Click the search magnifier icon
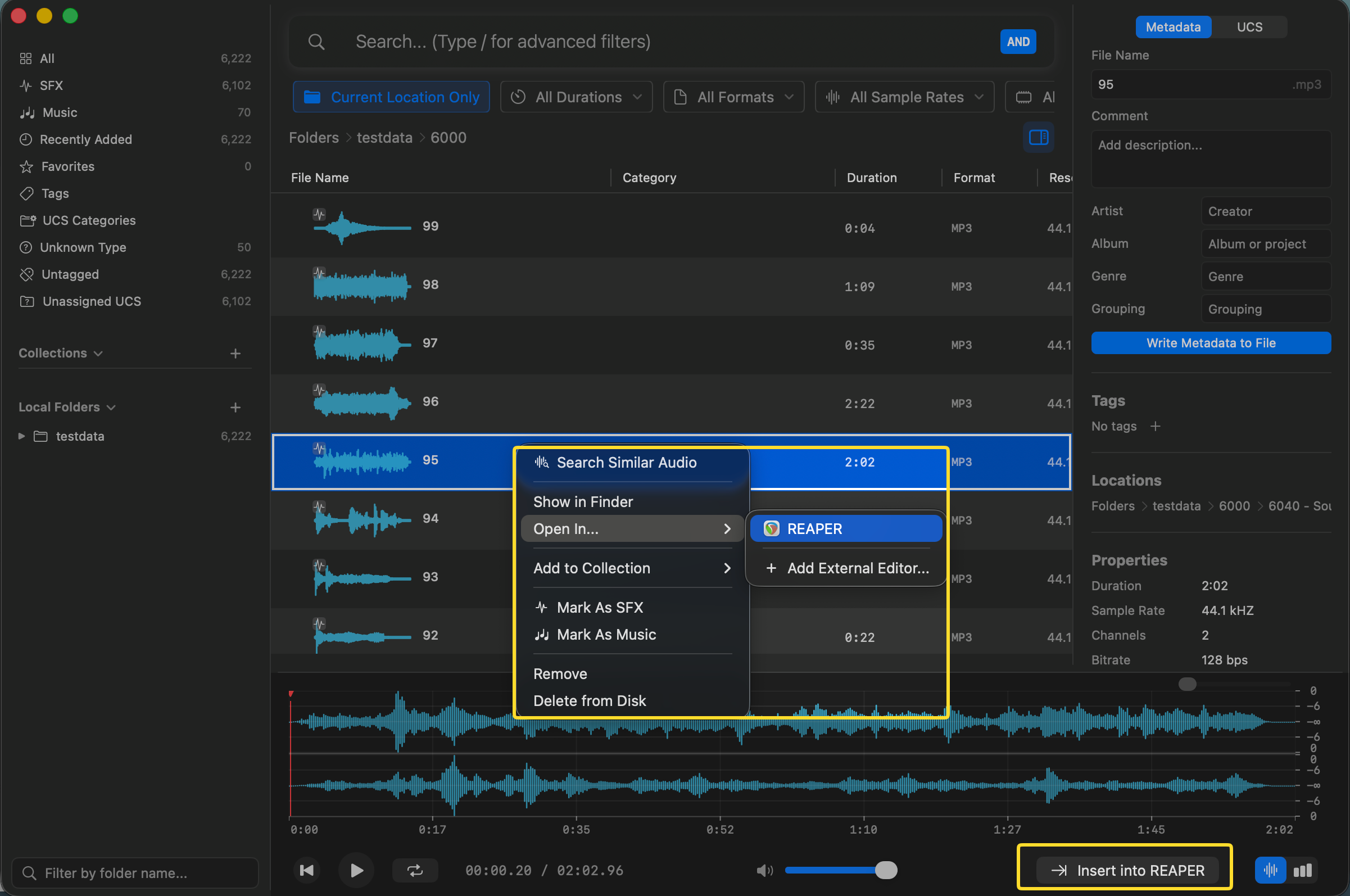 coord(316,42)
